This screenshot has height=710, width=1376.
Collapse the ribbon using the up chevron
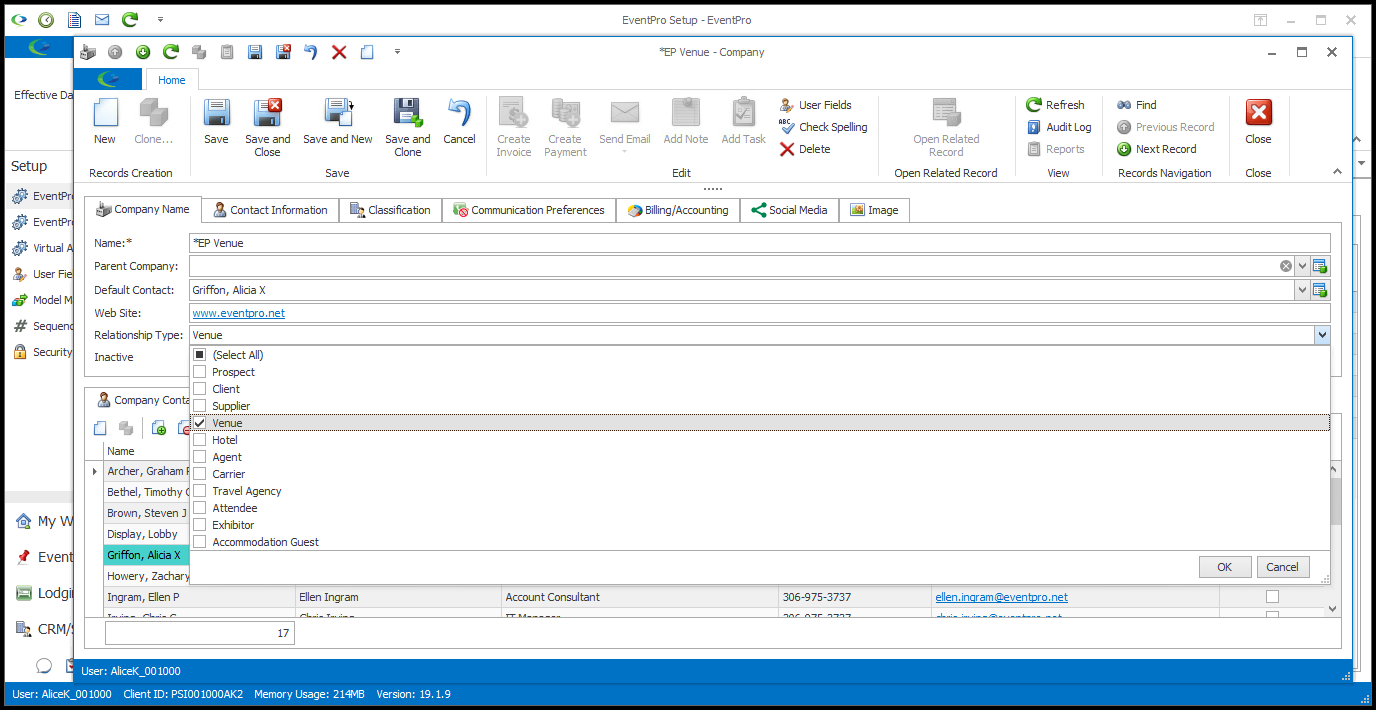click(1337, 172)
